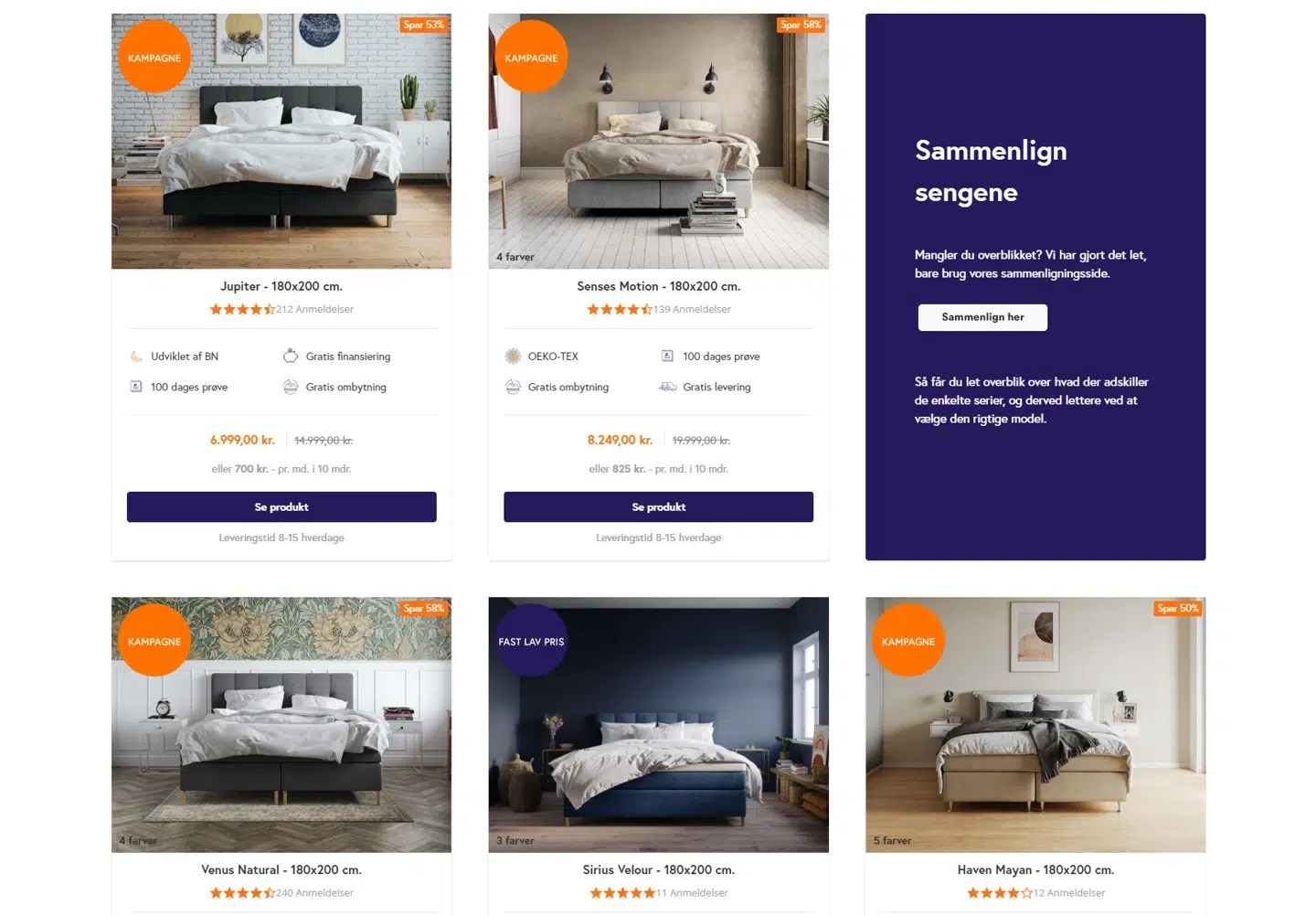This screenshot has width=1316, height=916.
Task: View the Venus Natural bed photo
Action: [281, 725]
